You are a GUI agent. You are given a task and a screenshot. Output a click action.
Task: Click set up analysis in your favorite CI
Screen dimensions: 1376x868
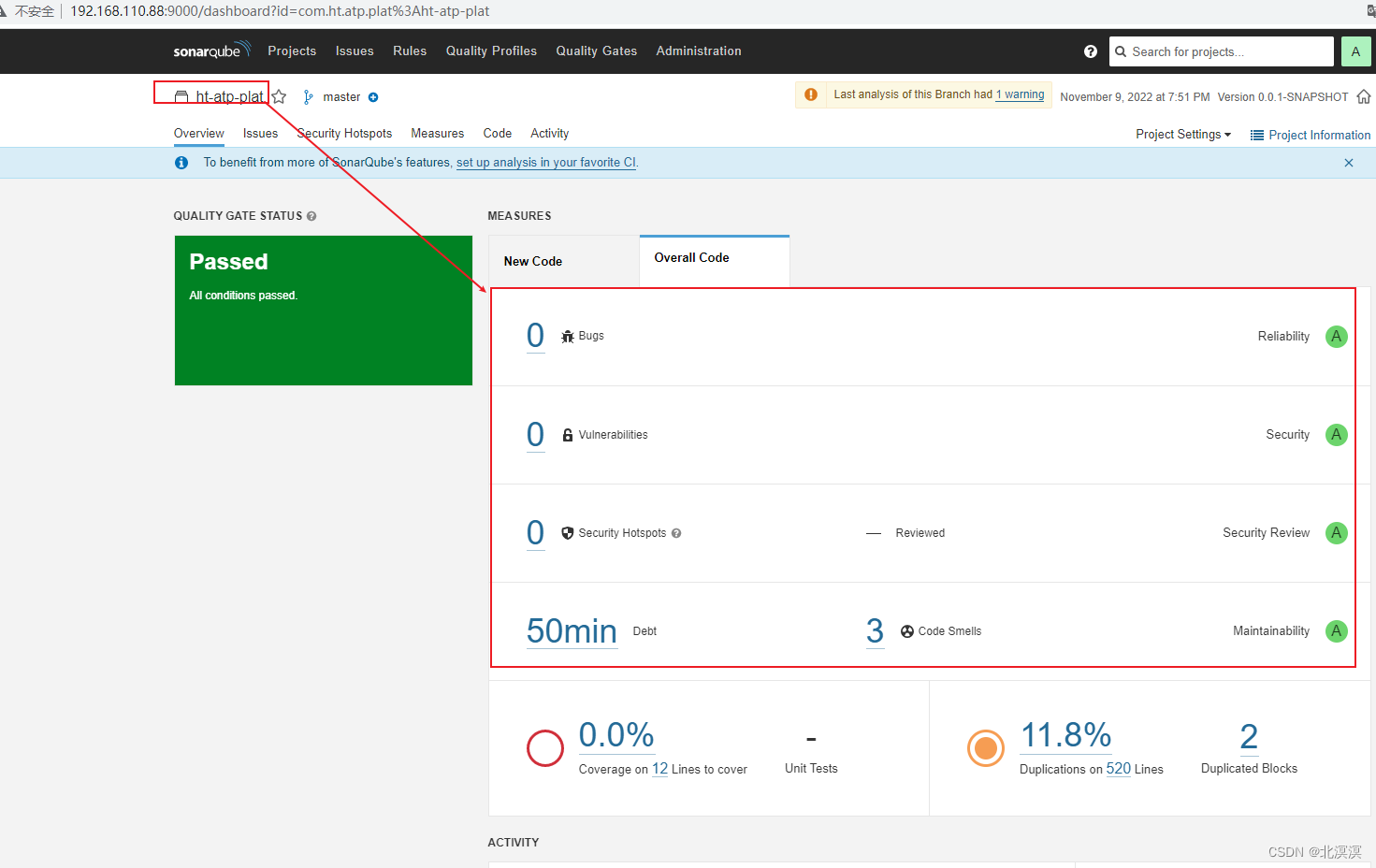point(545,162)
